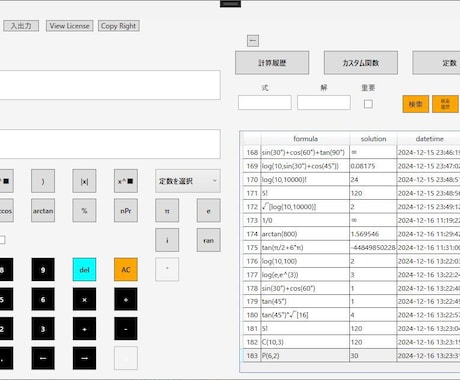Insert the imaginary unit i
The width and height of the screenshot is (460, 380).
coord(167,240)
